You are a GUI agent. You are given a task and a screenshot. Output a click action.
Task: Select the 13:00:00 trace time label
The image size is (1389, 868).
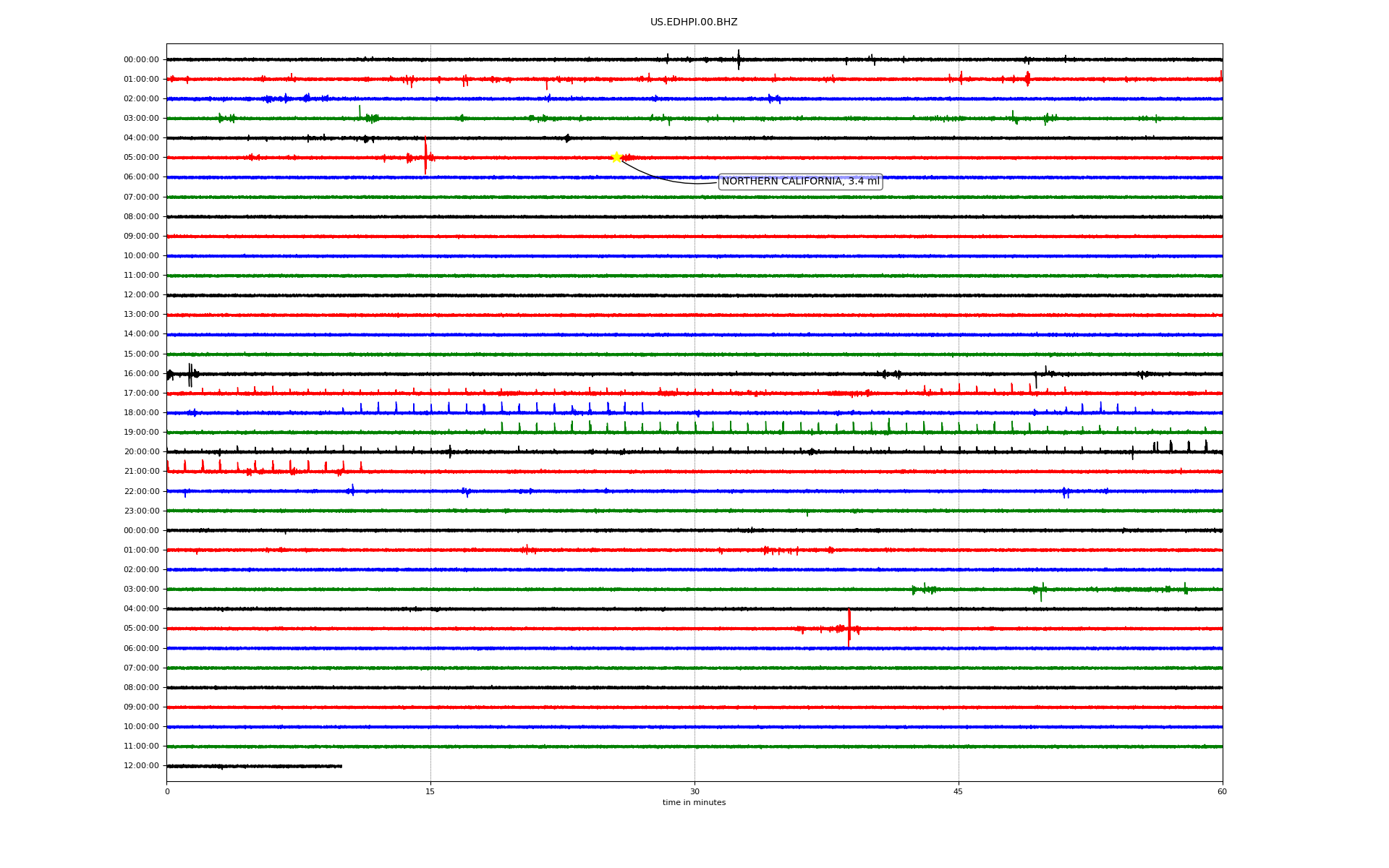141,315
